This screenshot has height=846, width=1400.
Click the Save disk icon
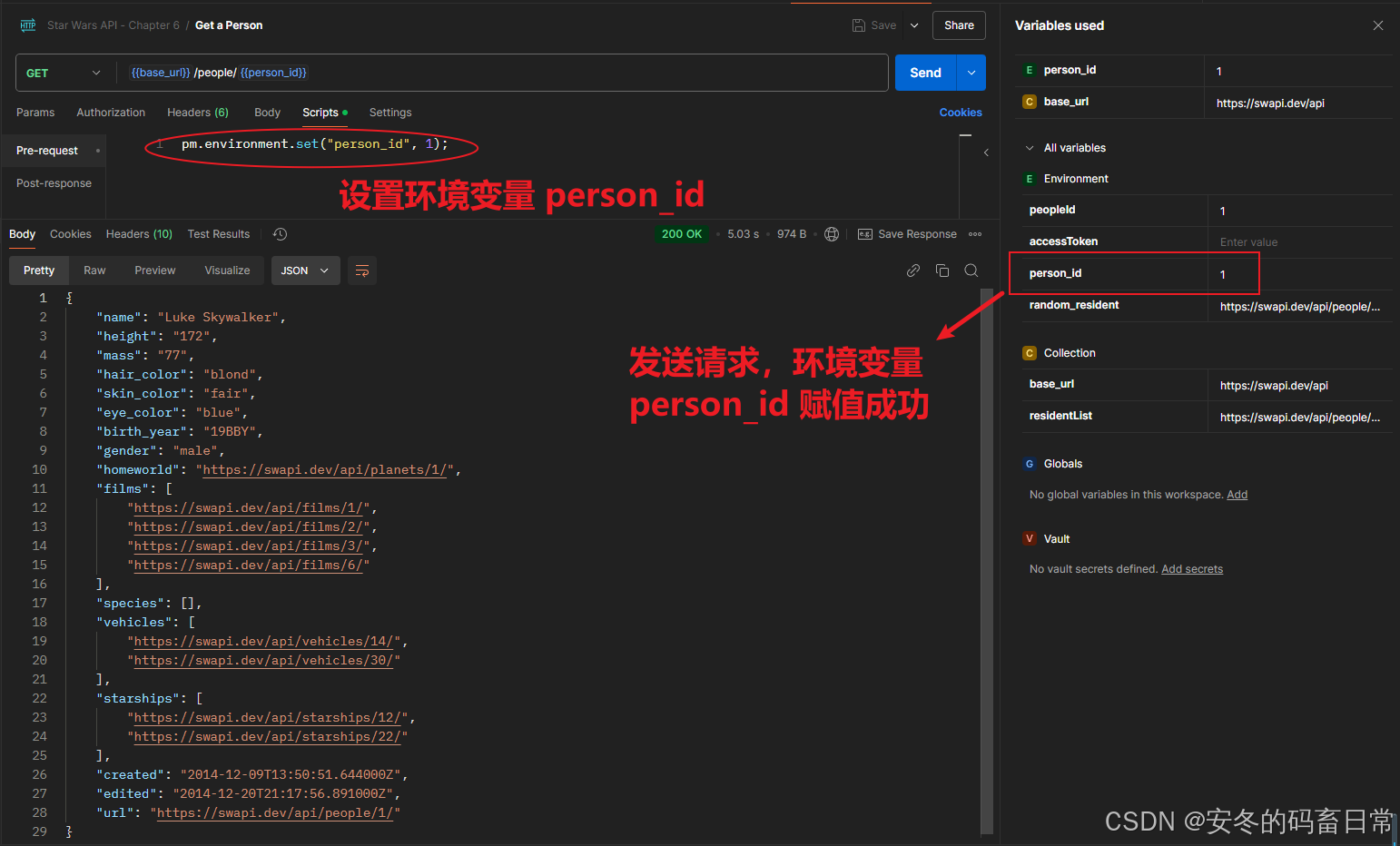coord(859,25)
